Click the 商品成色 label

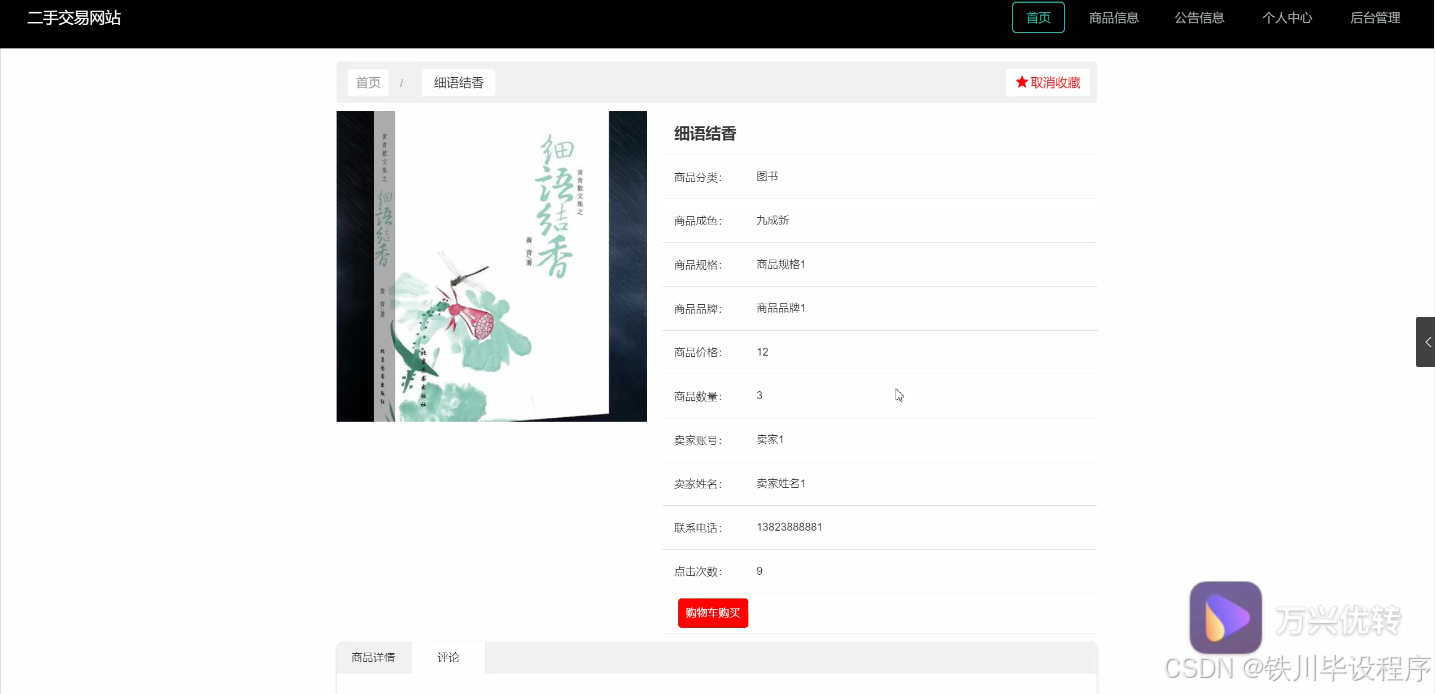(x=698, y=221)
